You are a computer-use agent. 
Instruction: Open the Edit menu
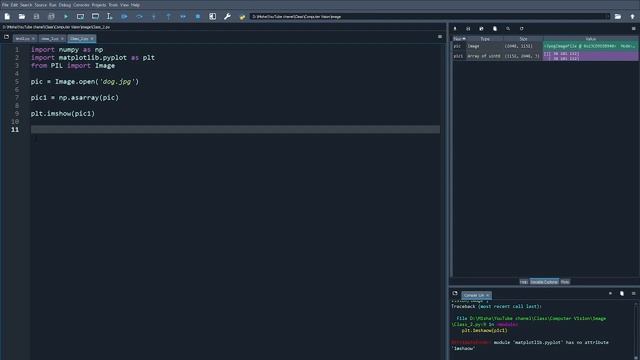tap(14, 5)
